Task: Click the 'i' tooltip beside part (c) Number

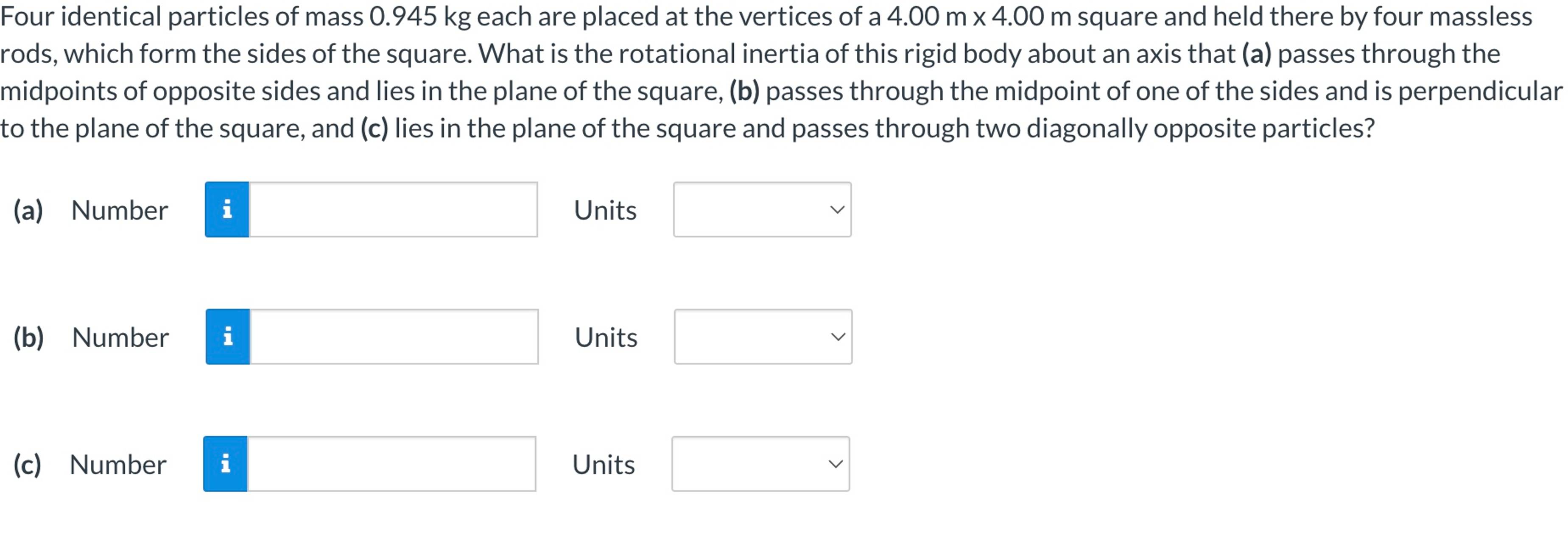Action: [x=226, y=464]
